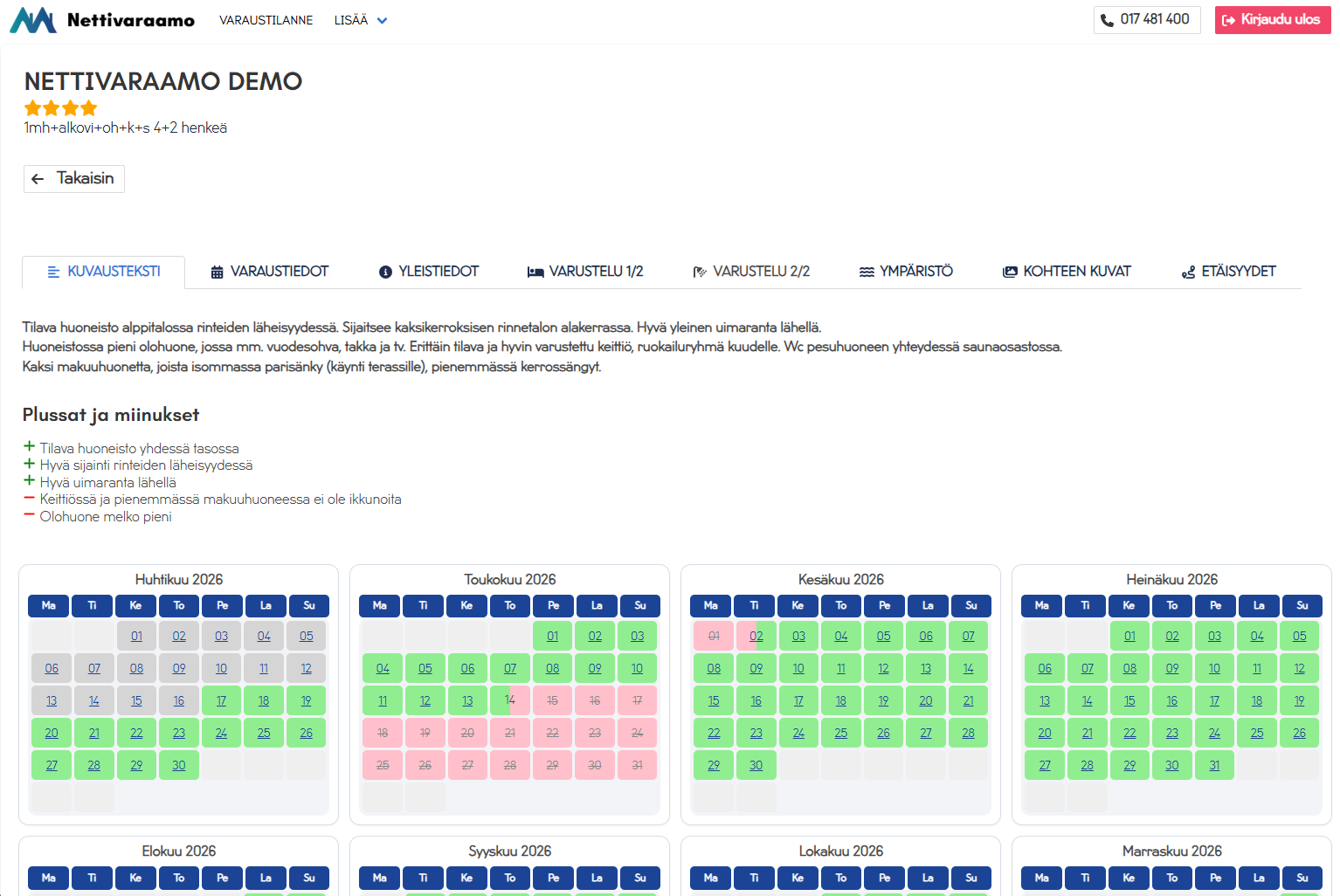The image size is (1340, 896).
Task: Go back with the Takaisin button
Action: [x=74, y=178]
